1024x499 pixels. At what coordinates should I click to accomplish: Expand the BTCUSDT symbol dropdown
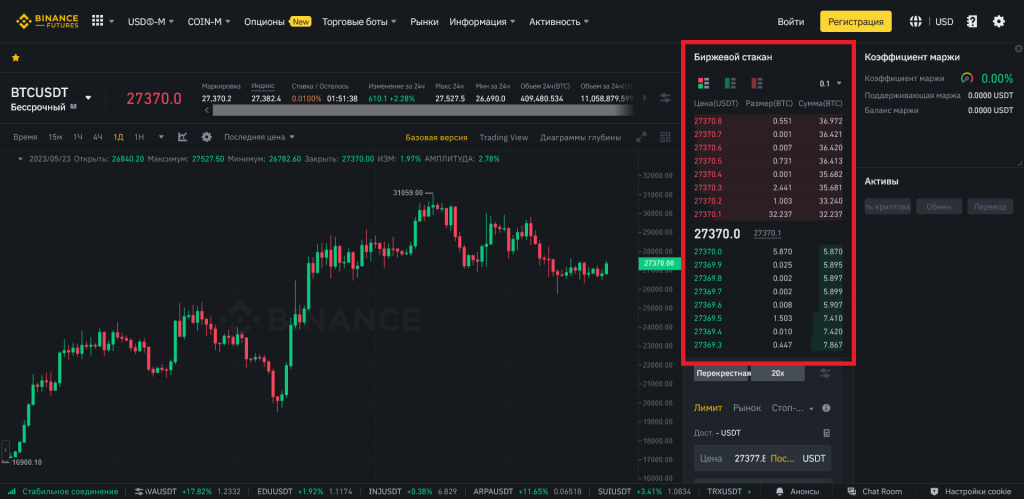click(88, 98)
